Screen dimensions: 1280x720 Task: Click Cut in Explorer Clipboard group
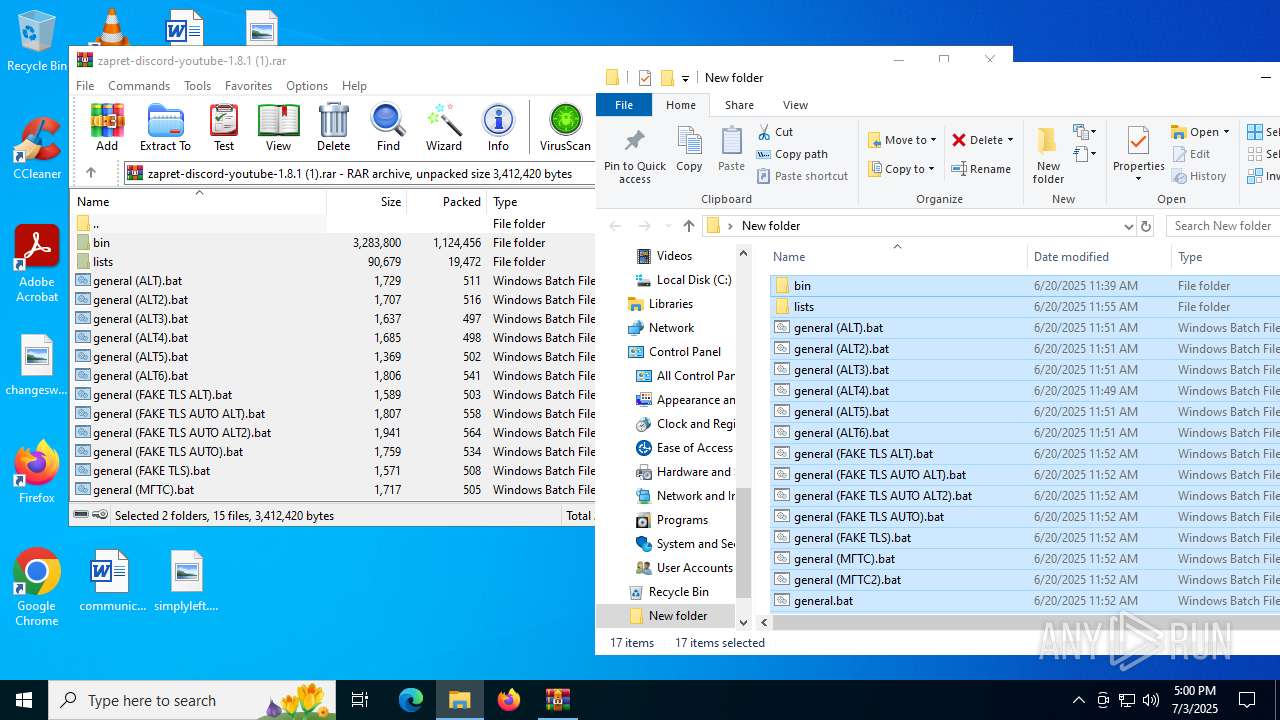pos(775,132)
